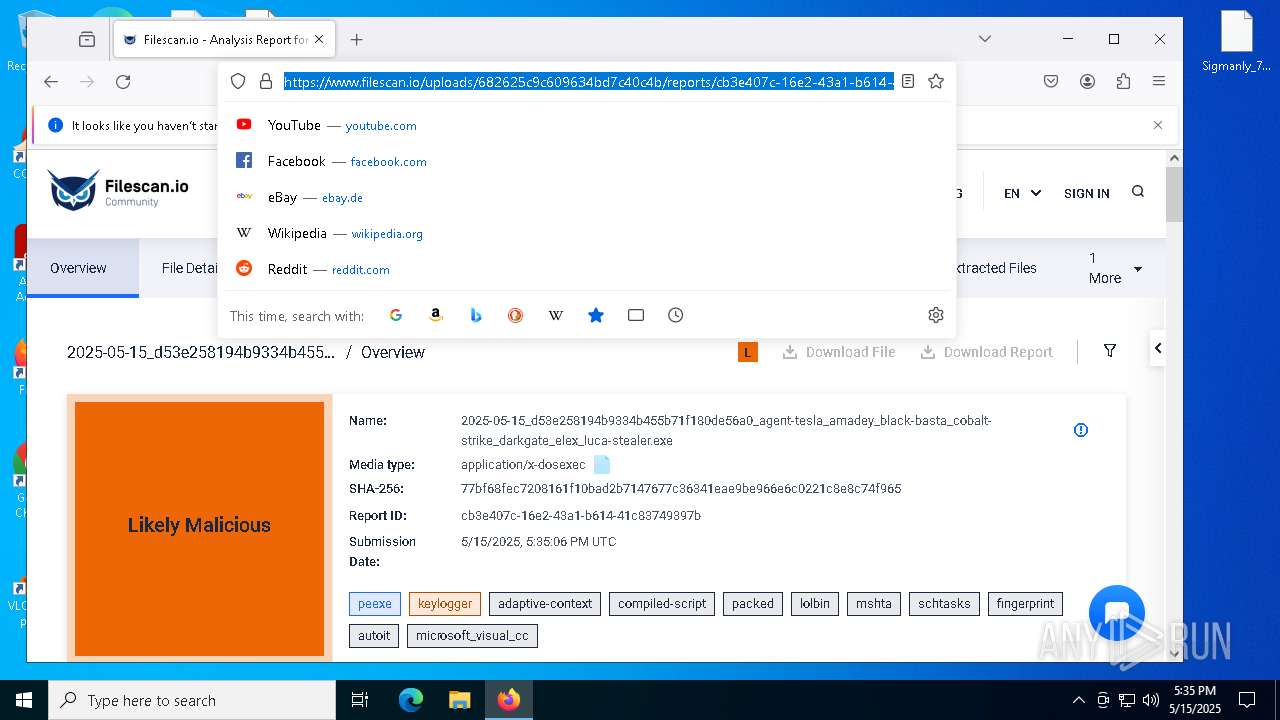Click the keylogger tag
The image size is (1280, 720).
(x=445, y=604)
